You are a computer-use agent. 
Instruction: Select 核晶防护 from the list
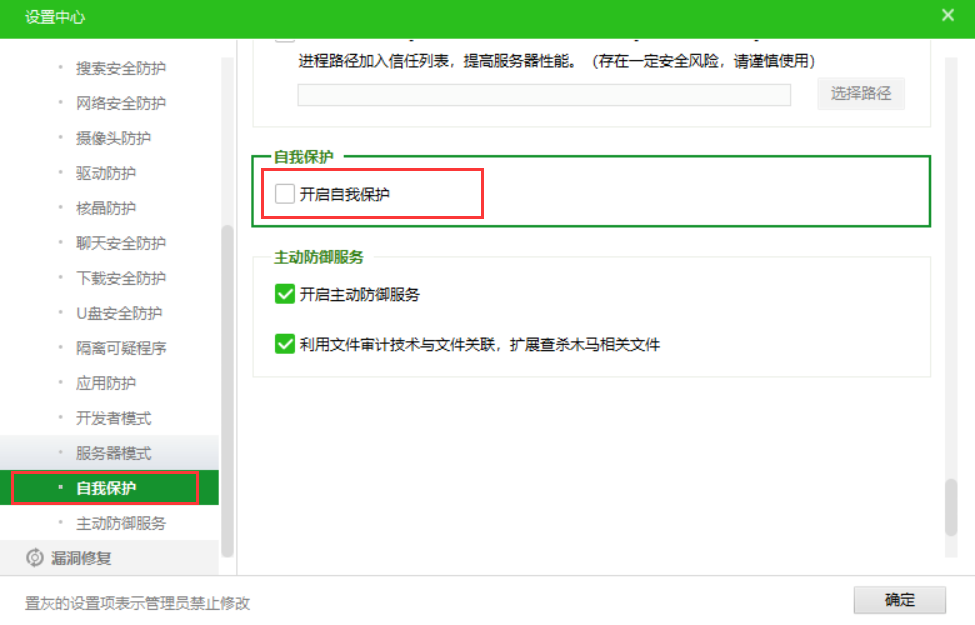(x=106, y=208)
